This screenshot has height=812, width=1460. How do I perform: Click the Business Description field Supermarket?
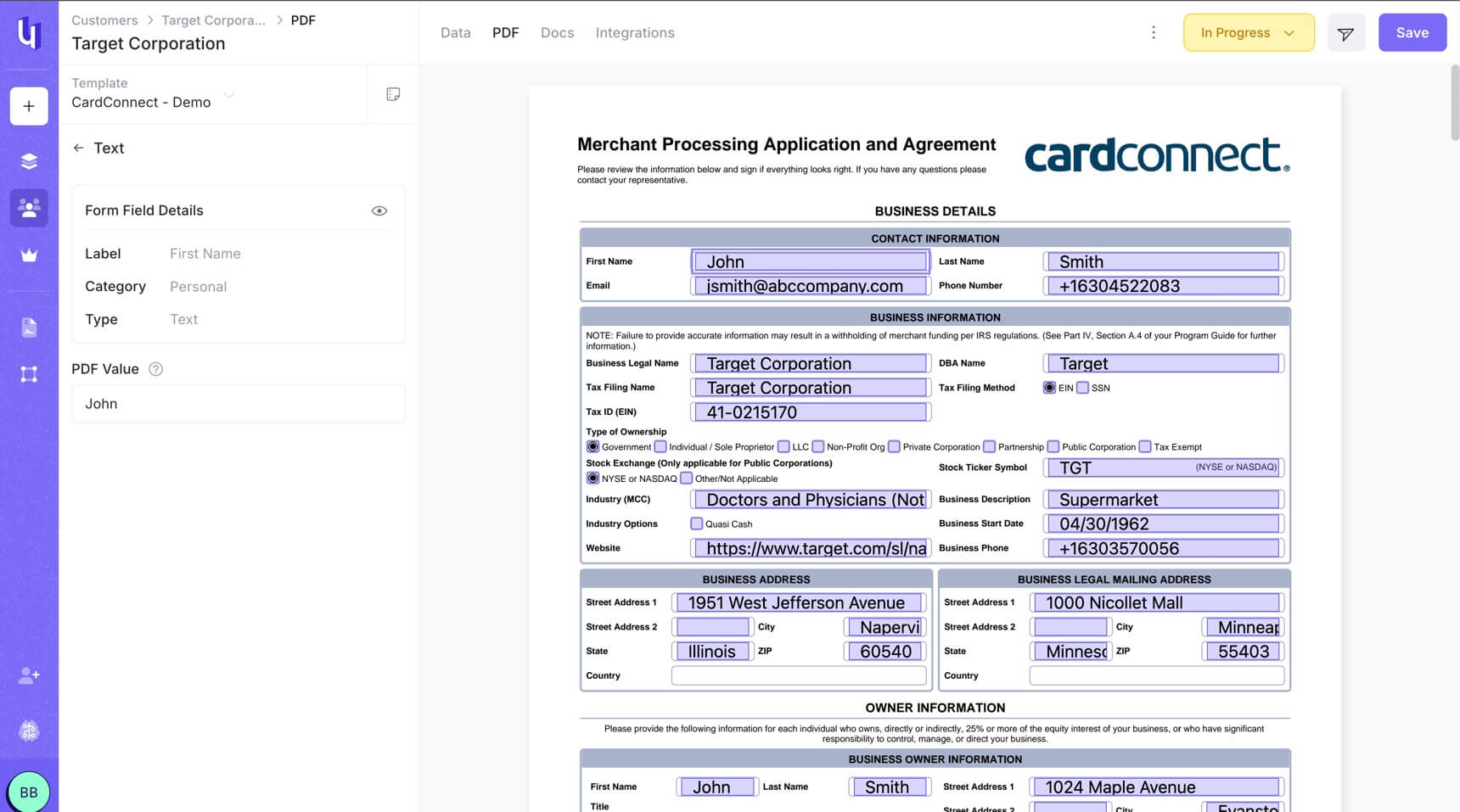[1163, 500]
